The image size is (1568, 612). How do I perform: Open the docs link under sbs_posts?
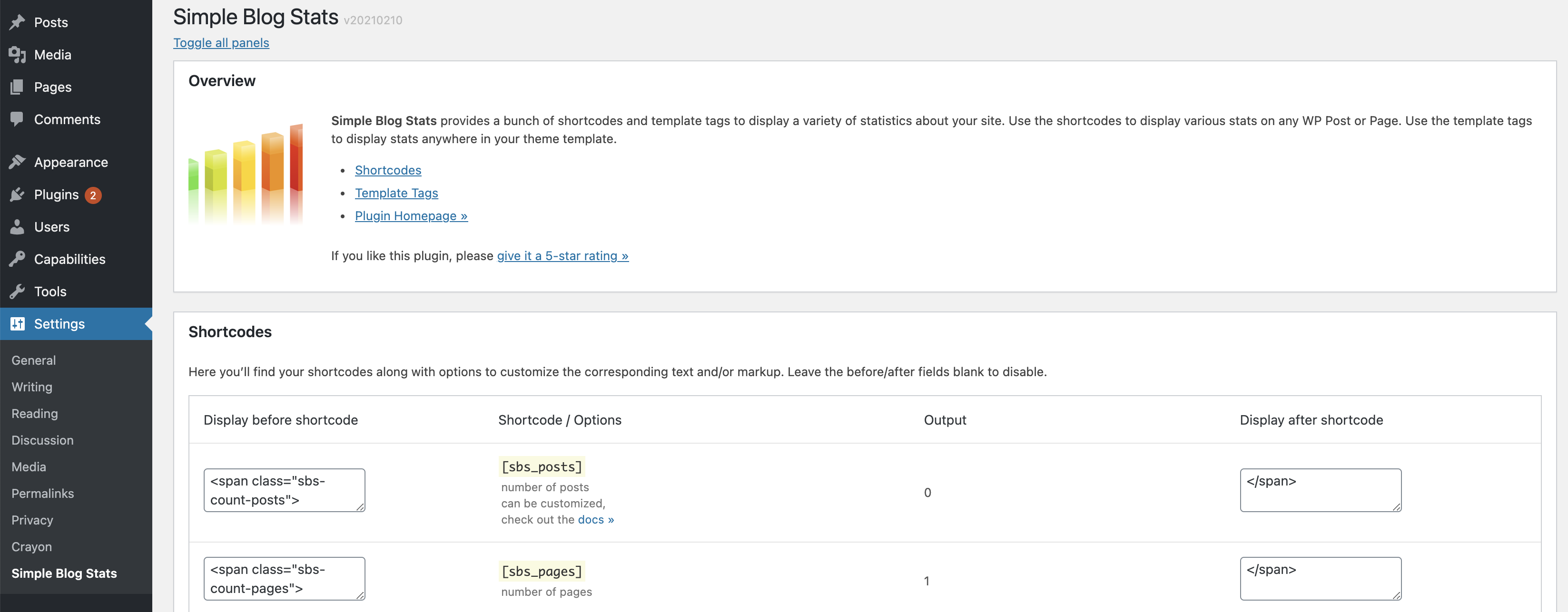[x=595, y=520]
